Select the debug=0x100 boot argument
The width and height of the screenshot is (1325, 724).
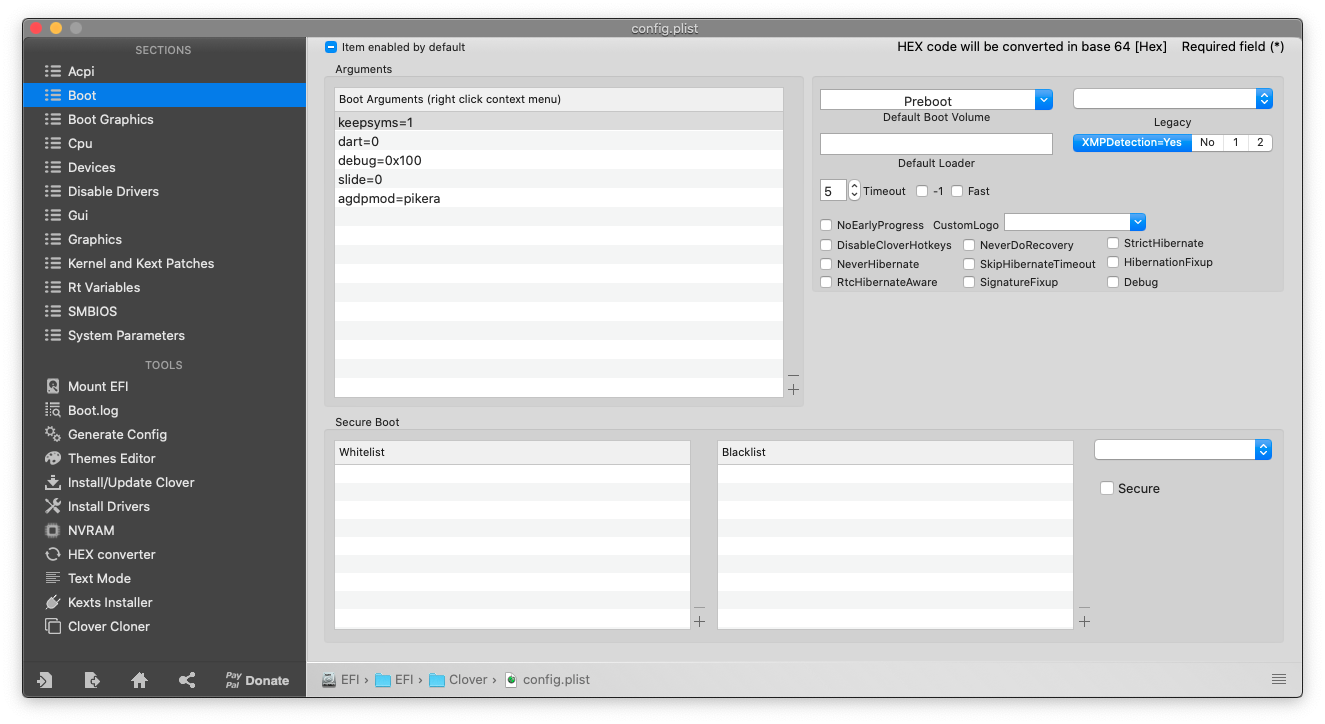click(559, 160)
